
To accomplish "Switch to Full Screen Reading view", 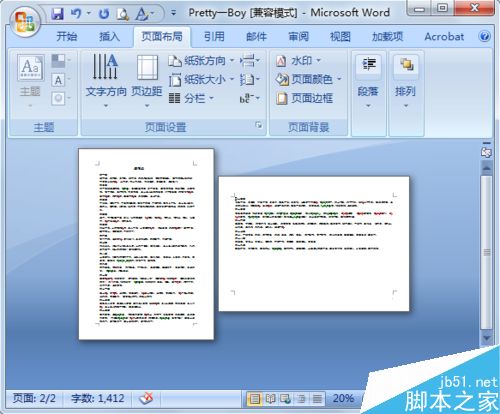I will (270, 398).
